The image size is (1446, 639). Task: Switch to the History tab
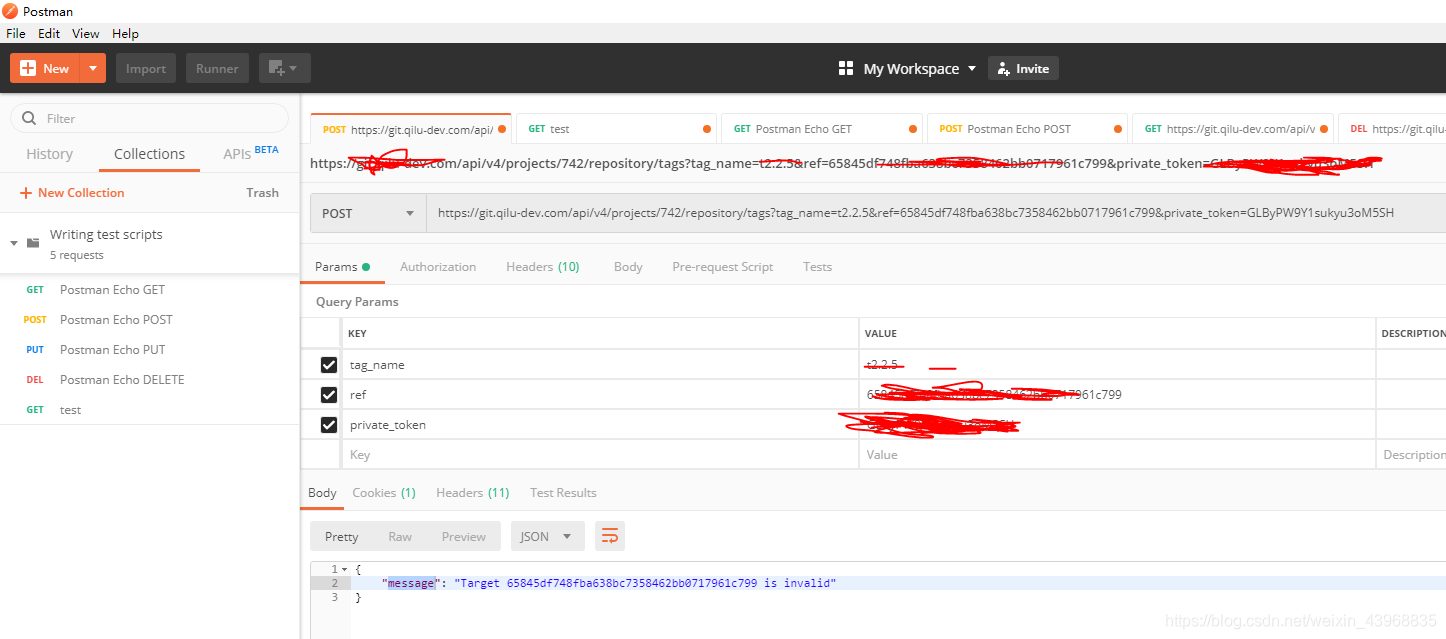pos(49,154)
